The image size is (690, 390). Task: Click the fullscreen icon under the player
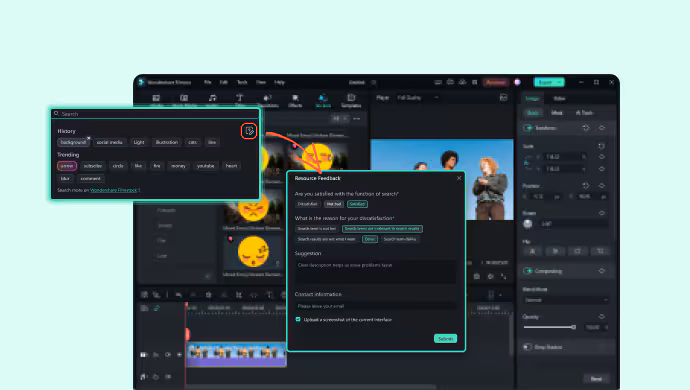tap(504, 276)
